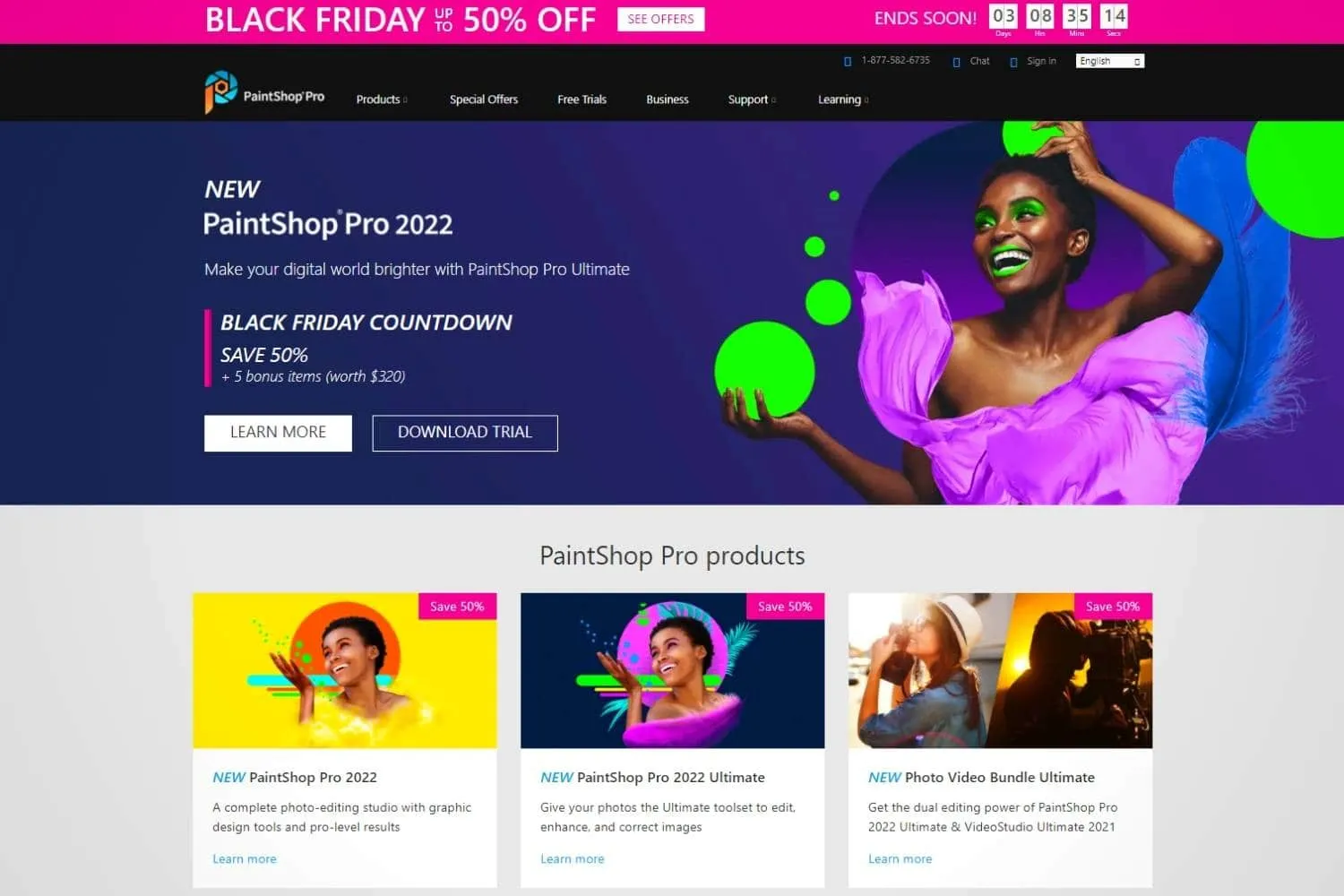Open Chat via its icon
This screenshot has width=1344, height=896.
(956, 62)
